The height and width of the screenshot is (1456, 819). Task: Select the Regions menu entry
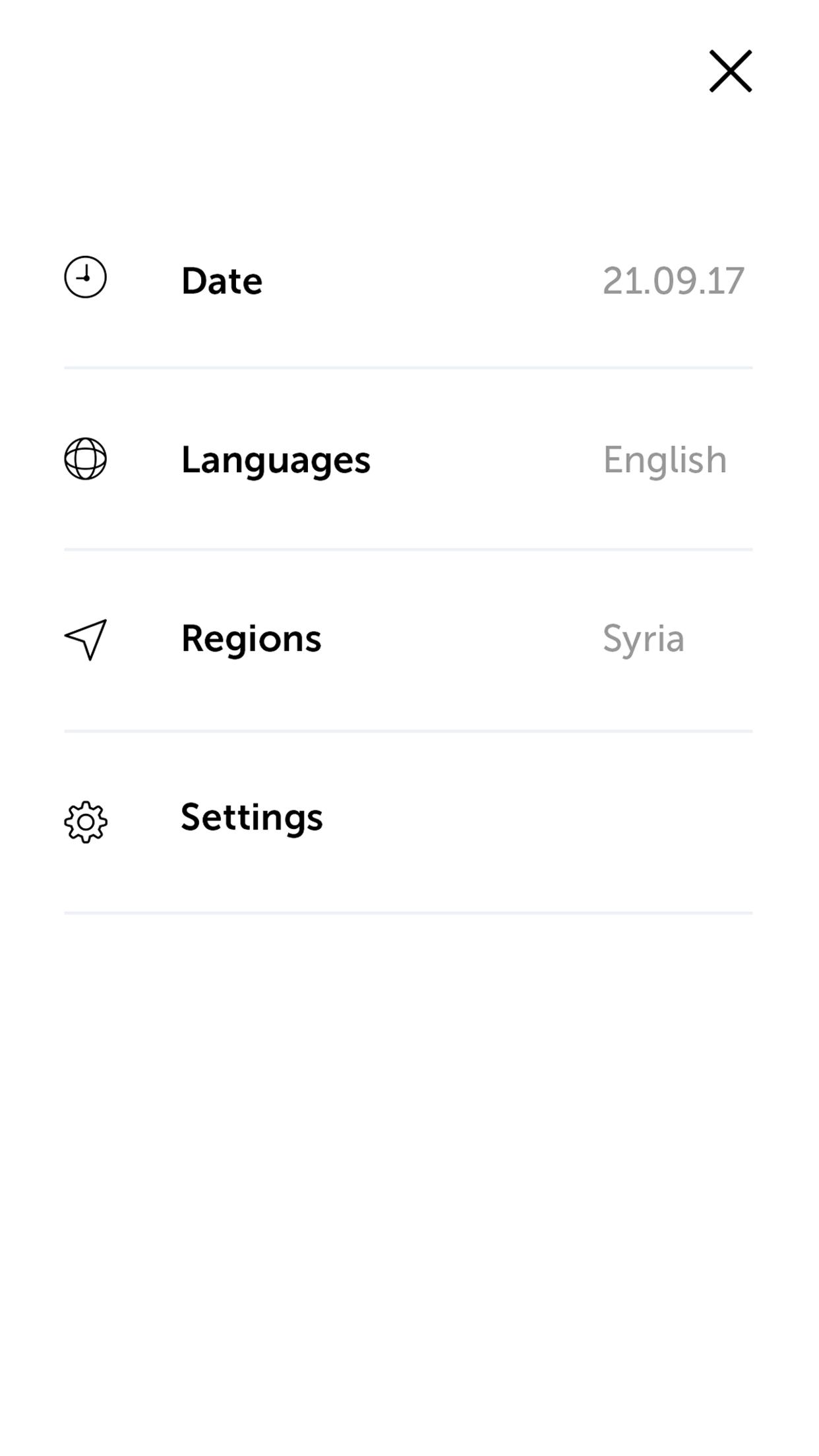coord(251,639)
